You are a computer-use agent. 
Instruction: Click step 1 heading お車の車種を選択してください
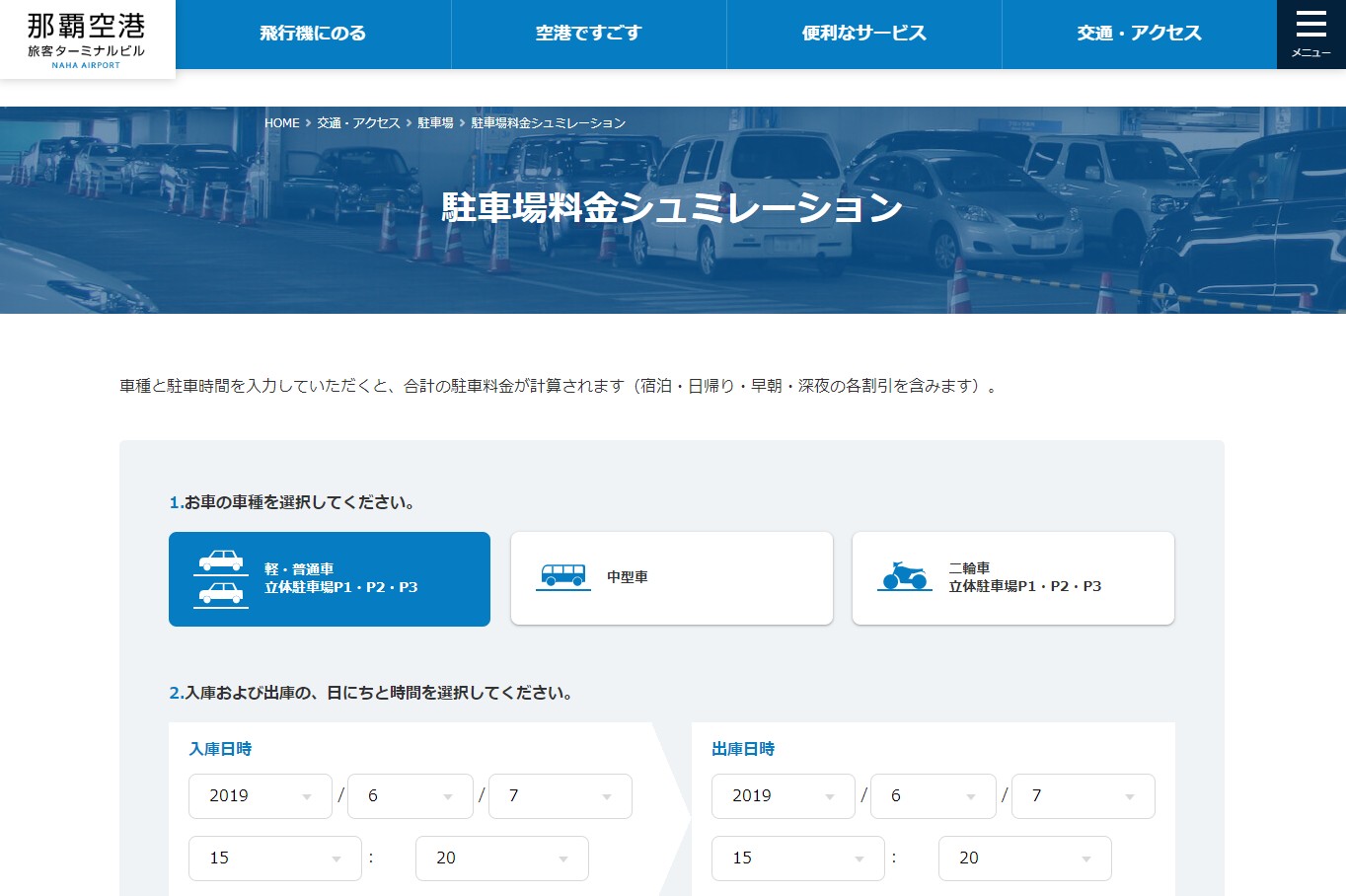tap(293, 502)
